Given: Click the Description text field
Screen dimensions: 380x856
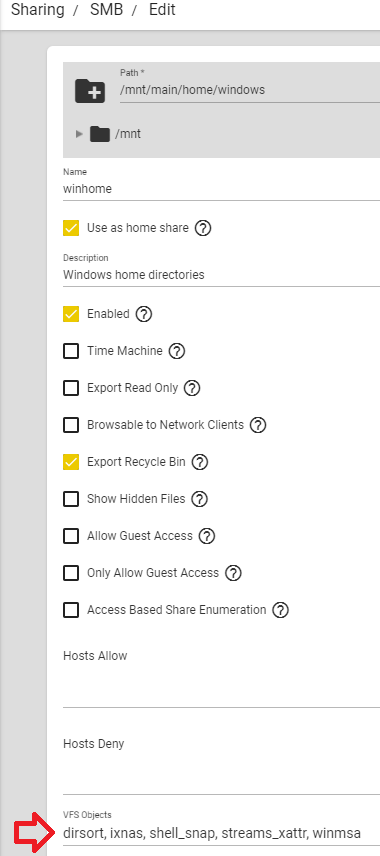Looking at the screenshot, I should (x=221, y=275).
